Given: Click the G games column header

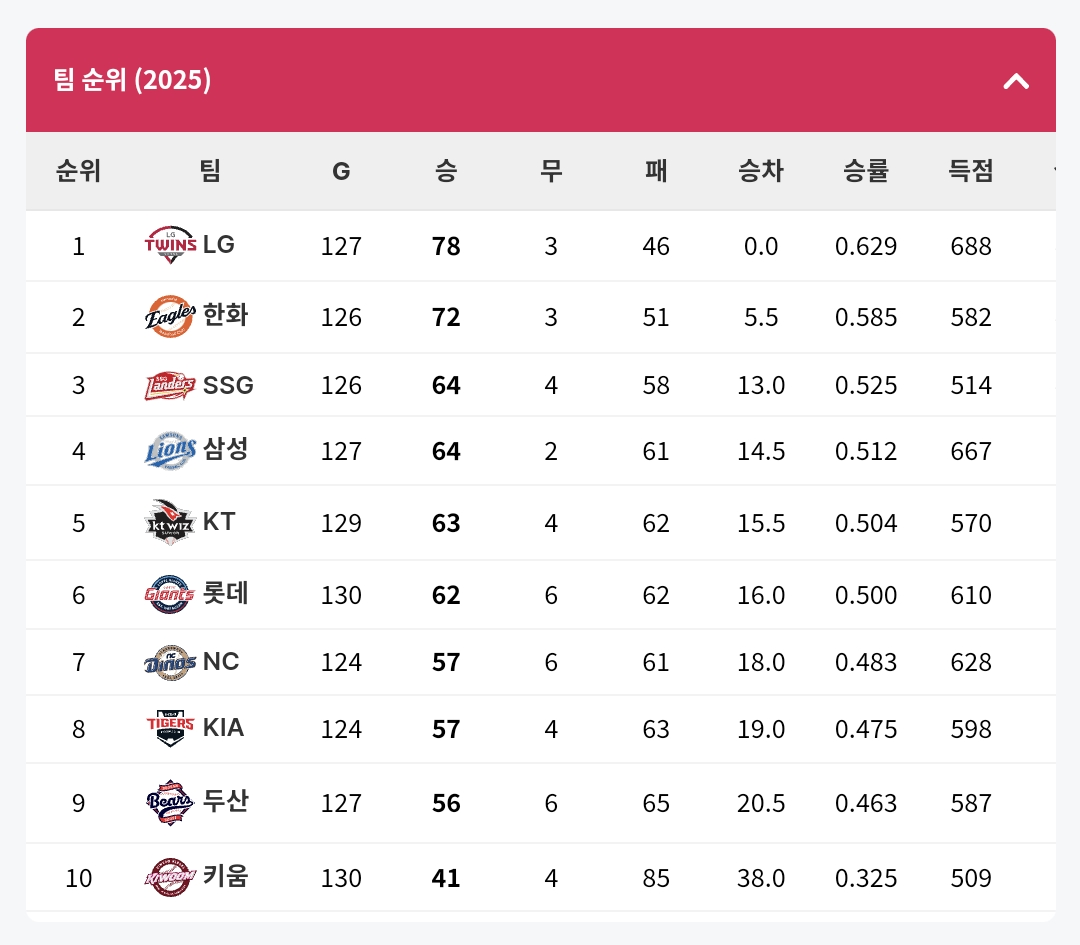Looking at the screenshot, I should point(341,171).
